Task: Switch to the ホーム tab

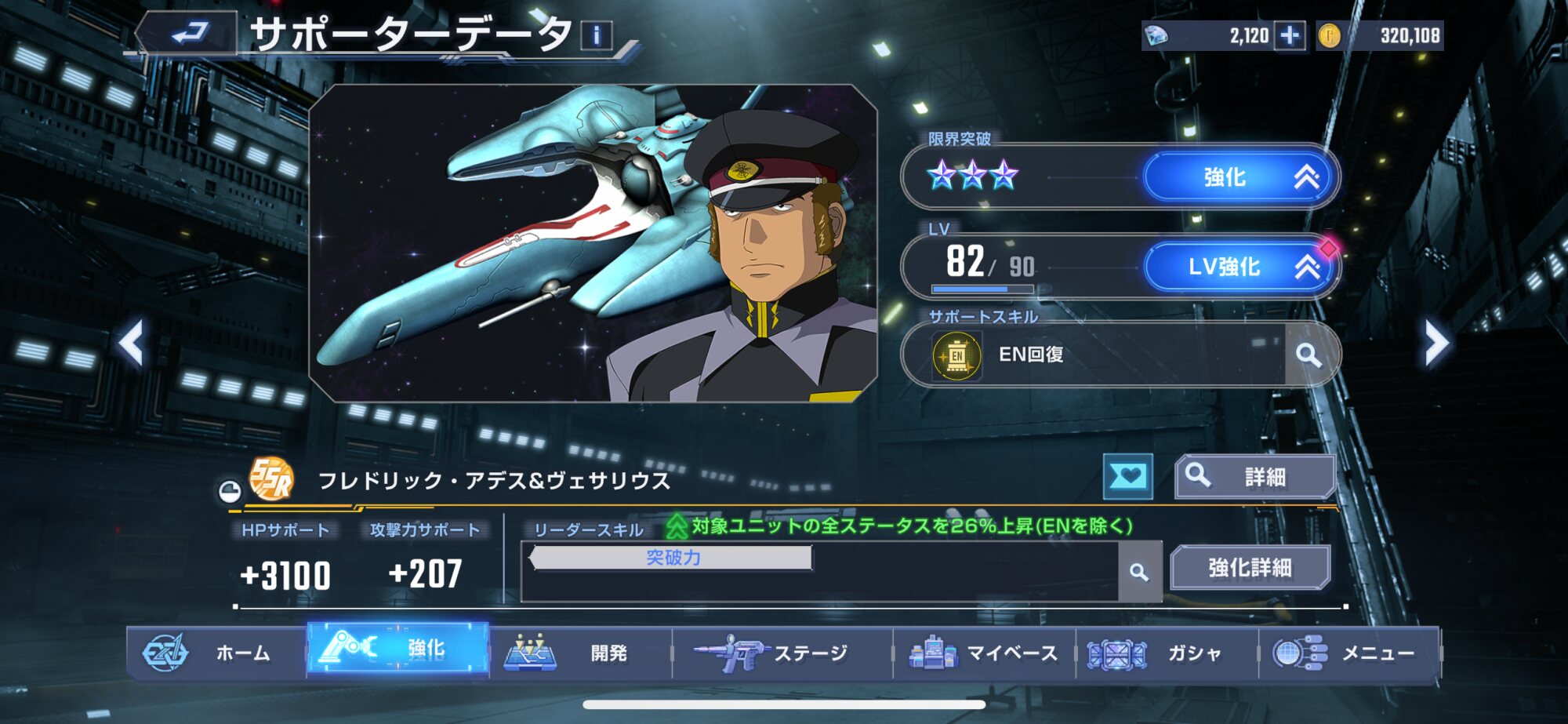Action: [216, 653]
